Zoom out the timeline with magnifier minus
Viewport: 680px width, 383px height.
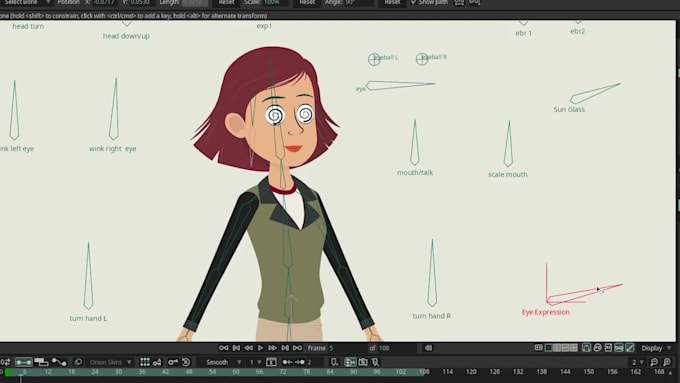tap(654, 362)
